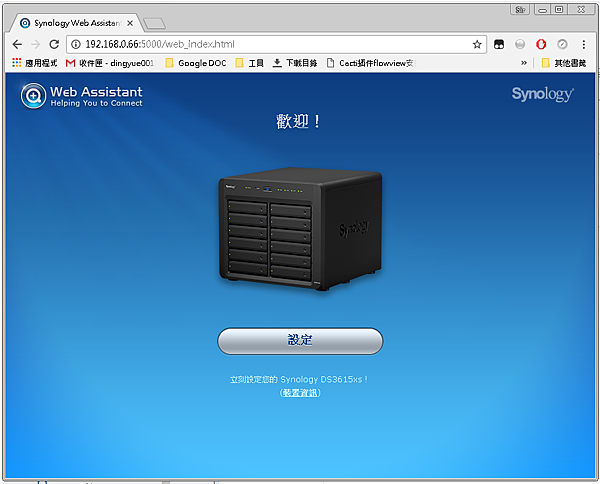Open the Google DOC bookmark folder
600x484 pixels.
[196, 63]
